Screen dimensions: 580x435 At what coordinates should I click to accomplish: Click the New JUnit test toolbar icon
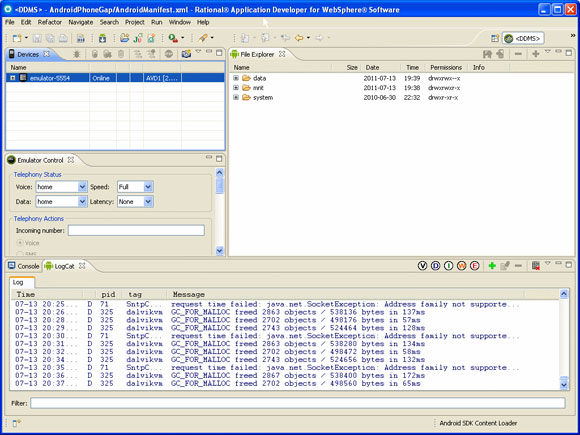click(x=138, y=38)
